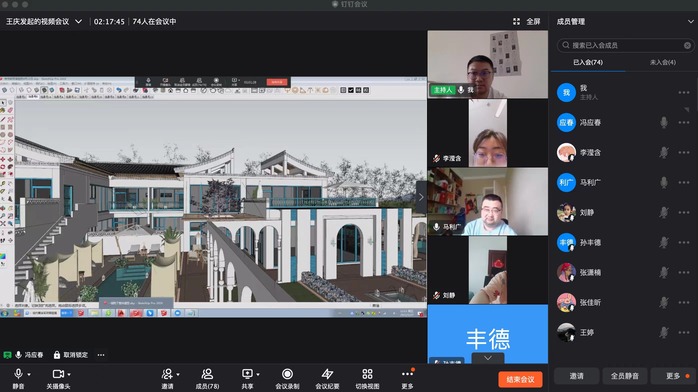Screen dimensions: 698x392
Task: Expand more video tiles with down chevron
Action: 488,358
